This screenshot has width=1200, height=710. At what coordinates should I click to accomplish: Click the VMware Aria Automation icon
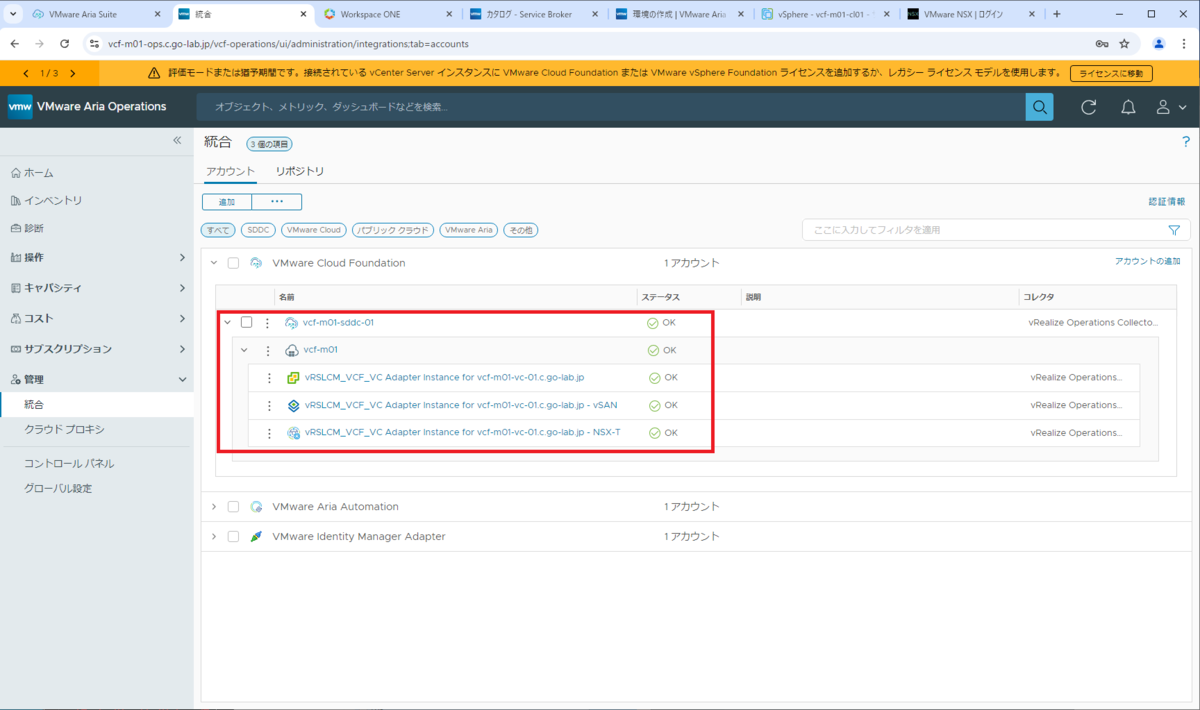(x=256, y=507)
